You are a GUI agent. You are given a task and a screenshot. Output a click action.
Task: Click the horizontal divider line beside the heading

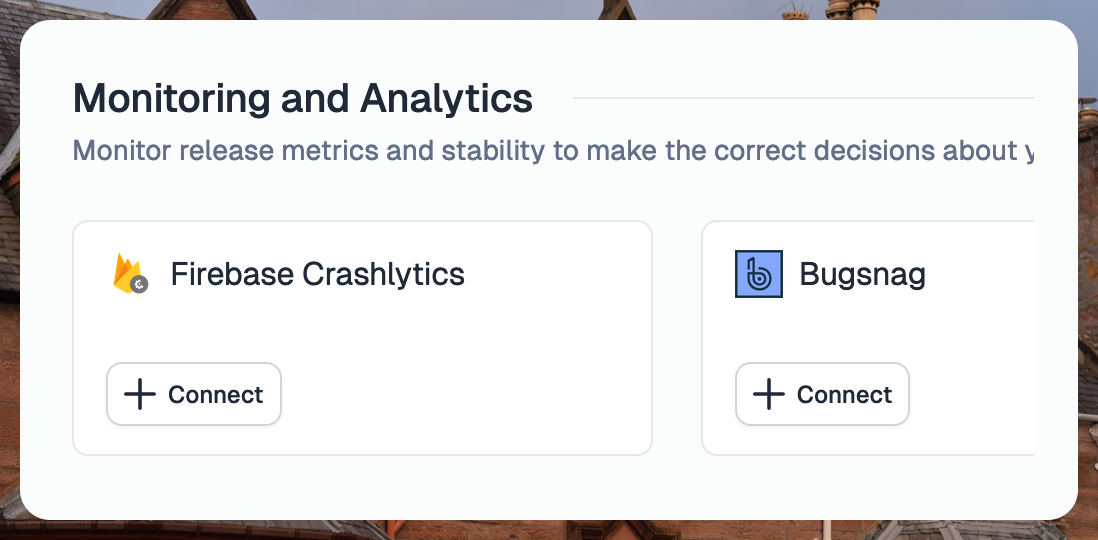(x=803, y=98)
